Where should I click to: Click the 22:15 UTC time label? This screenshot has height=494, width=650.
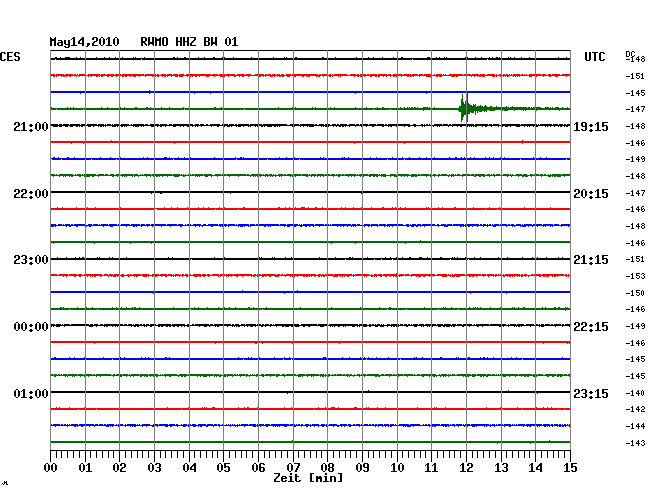pyautogui.click(x=591, y=327)
